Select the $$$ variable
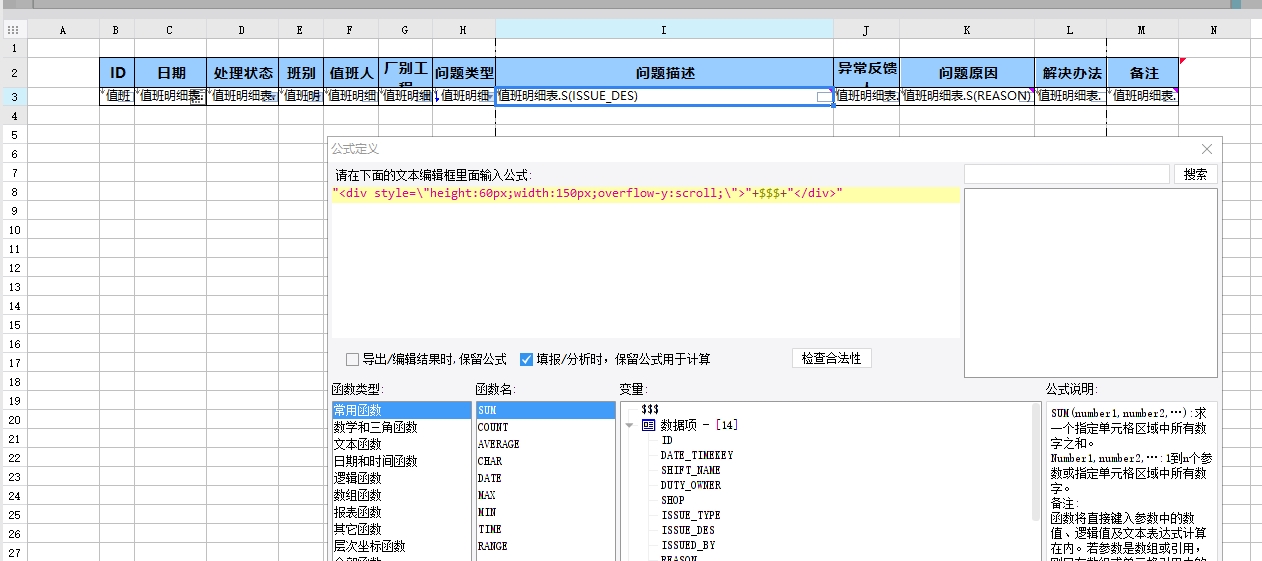This screenshot has height=561, width=1262. [649, 410]
